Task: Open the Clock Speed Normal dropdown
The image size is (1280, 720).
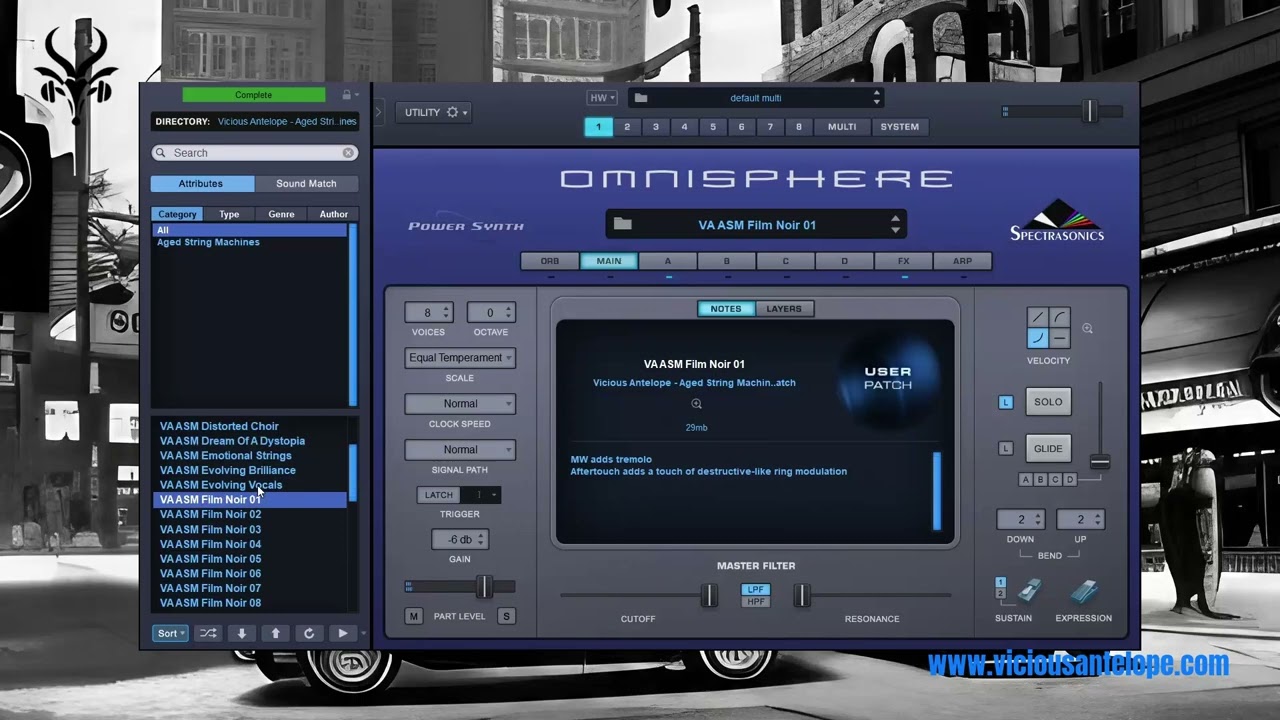Action: 460,404
